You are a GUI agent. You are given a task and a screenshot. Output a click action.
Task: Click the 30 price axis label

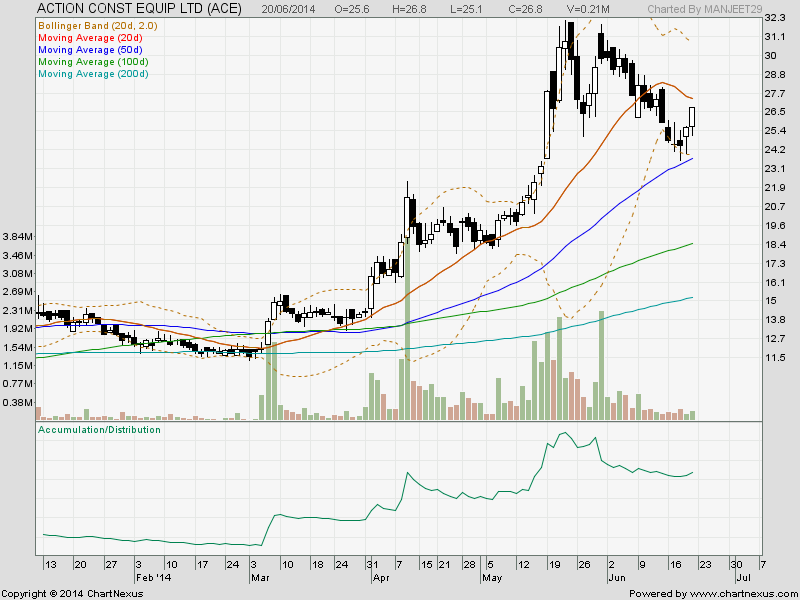point(770,56)
